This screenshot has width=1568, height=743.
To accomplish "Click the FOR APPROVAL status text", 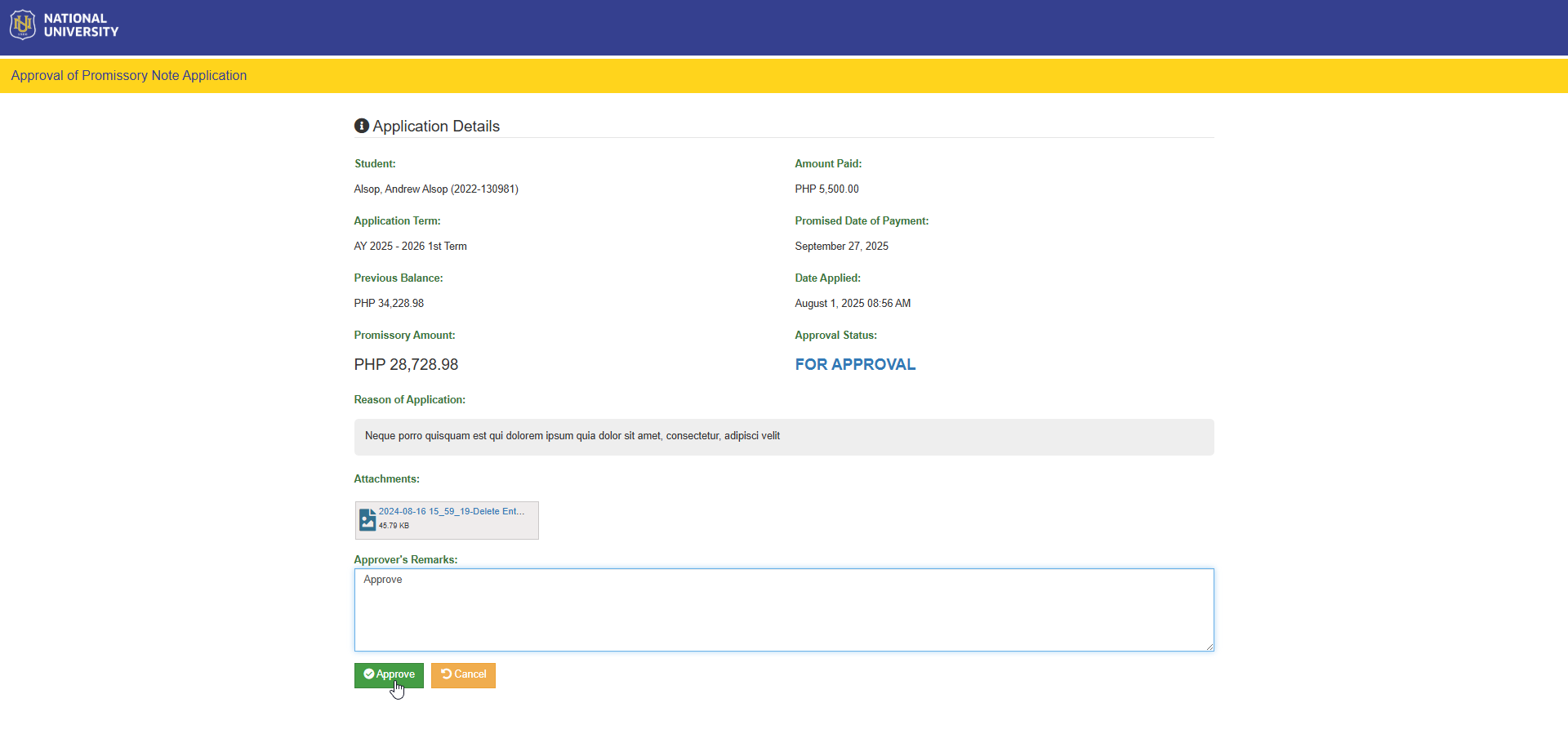I will (855, 365).
